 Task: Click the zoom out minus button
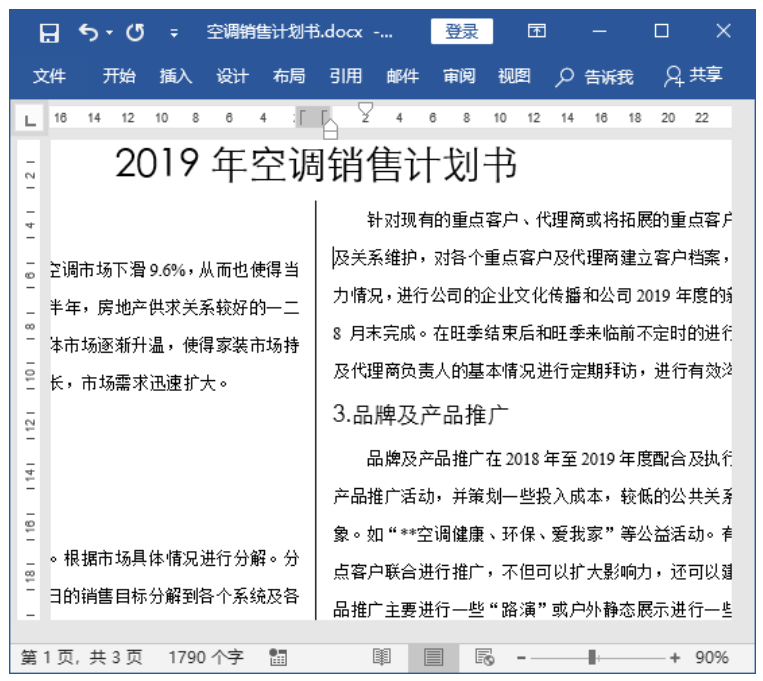coord(521,658)
